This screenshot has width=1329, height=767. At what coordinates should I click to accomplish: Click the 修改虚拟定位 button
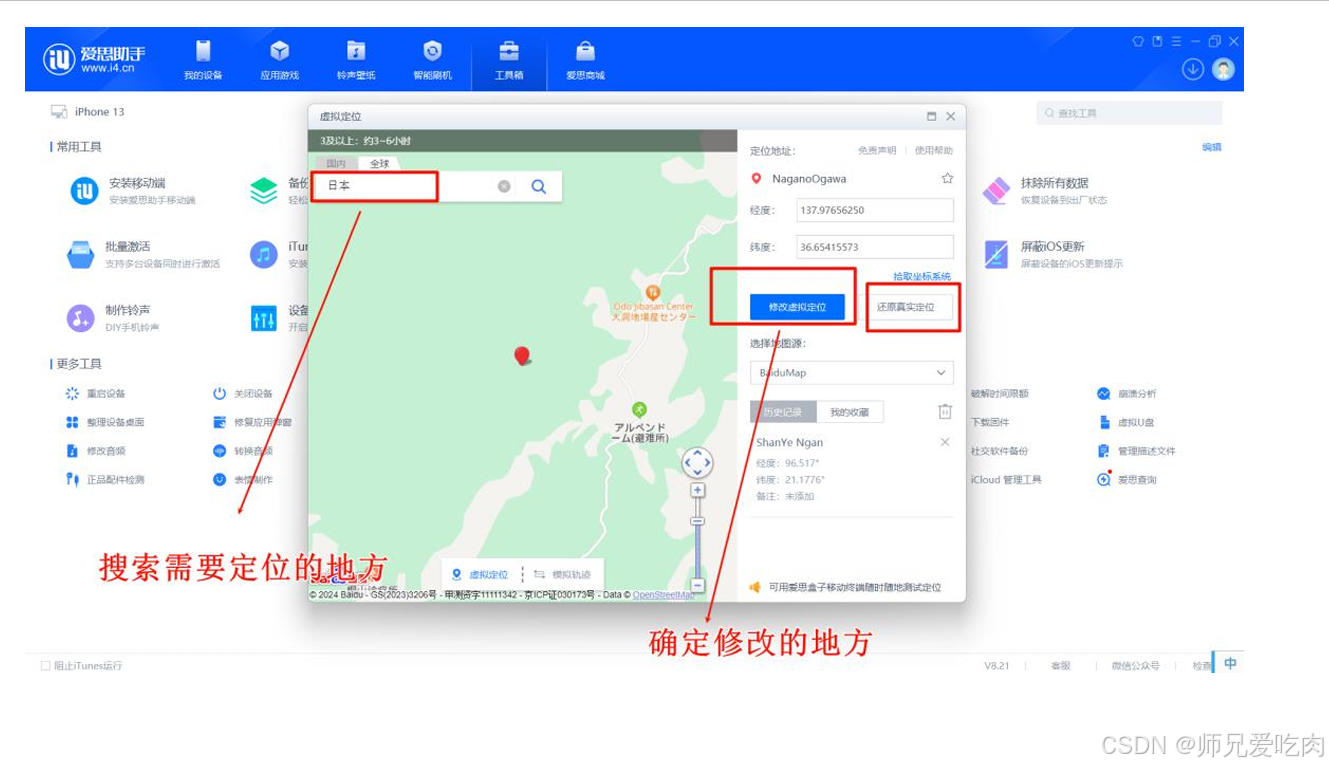coord(797,307)
